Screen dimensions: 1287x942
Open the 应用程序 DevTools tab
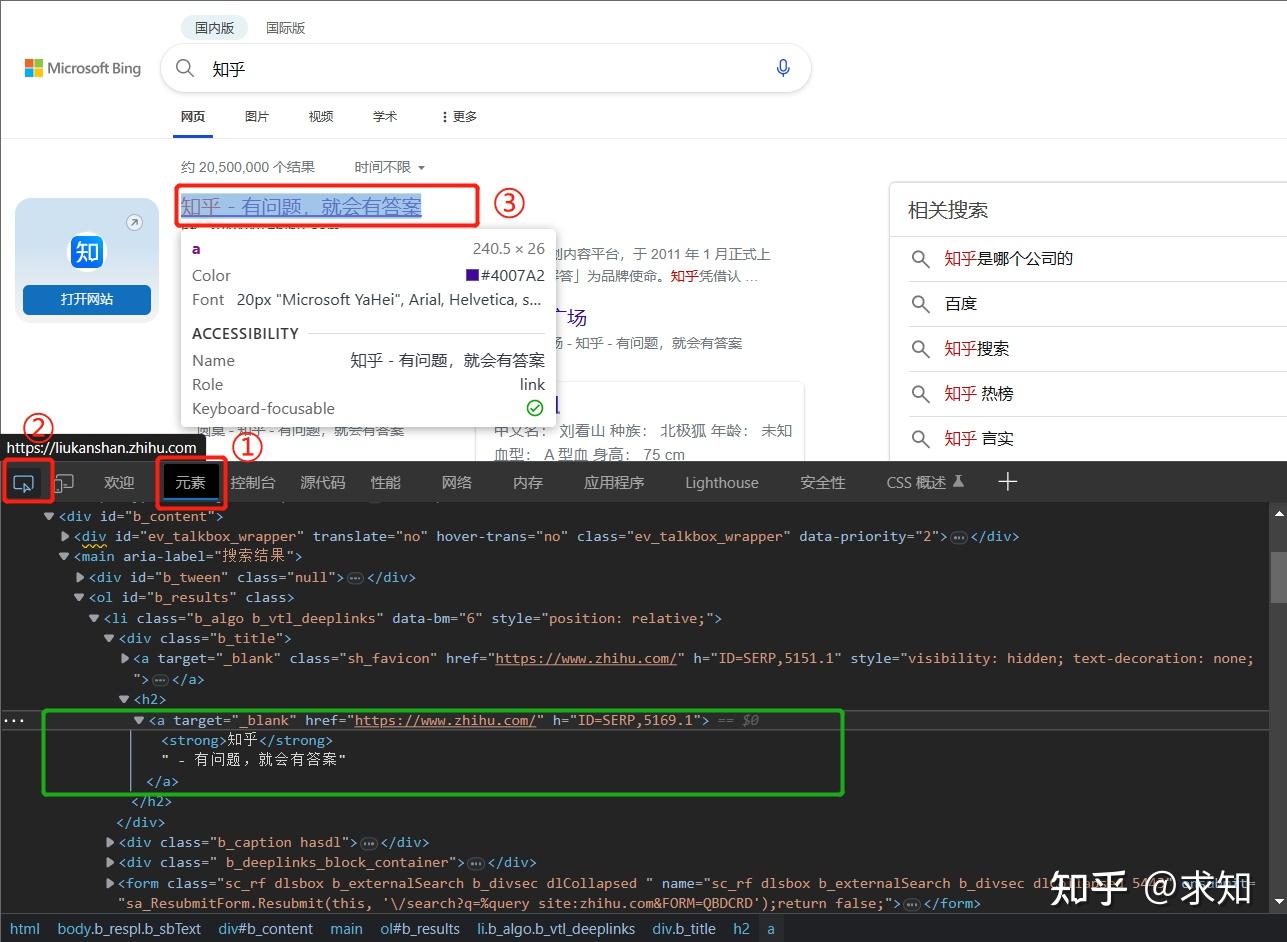coord(614,482)
